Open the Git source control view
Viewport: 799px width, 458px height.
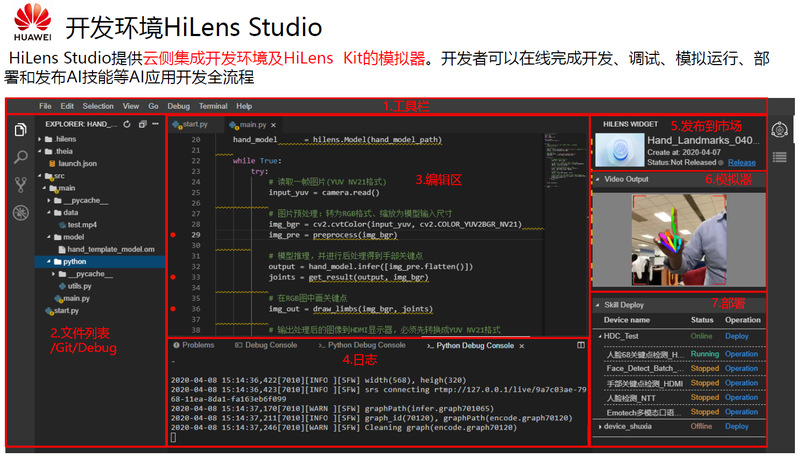pos(20,184)
